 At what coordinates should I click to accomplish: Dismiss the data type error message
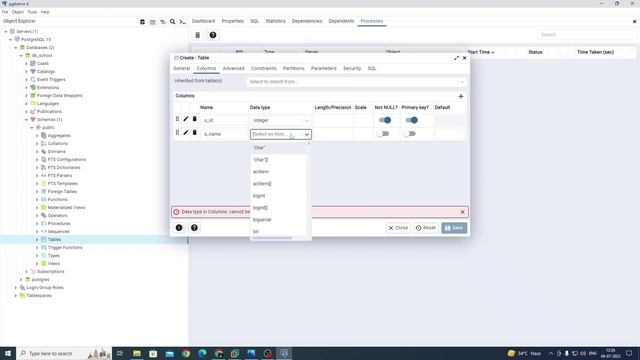[x=462, y=212]
